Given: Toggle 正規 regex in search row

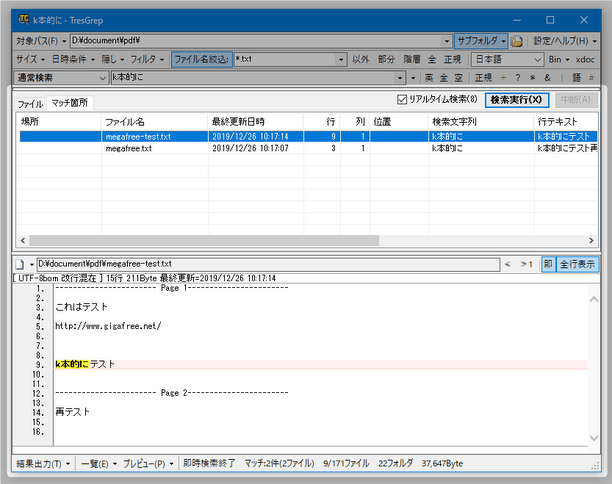Looking at the screenshot, I should [483, 78].
